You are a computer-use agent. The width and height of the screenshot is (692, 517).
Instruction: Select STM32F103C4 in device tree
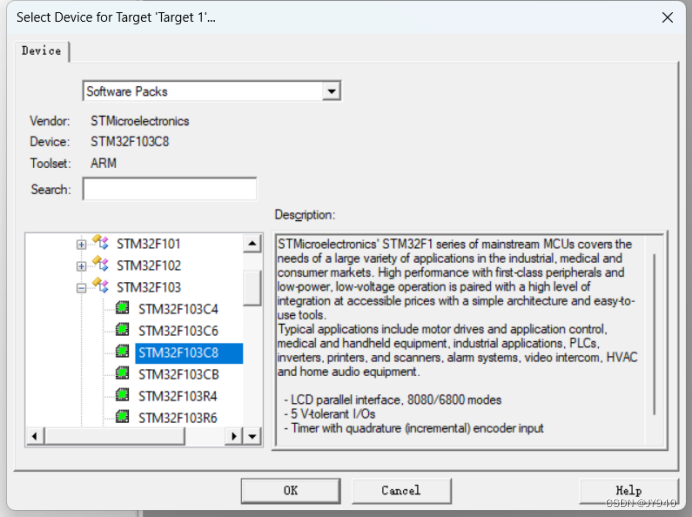point(178,309)
